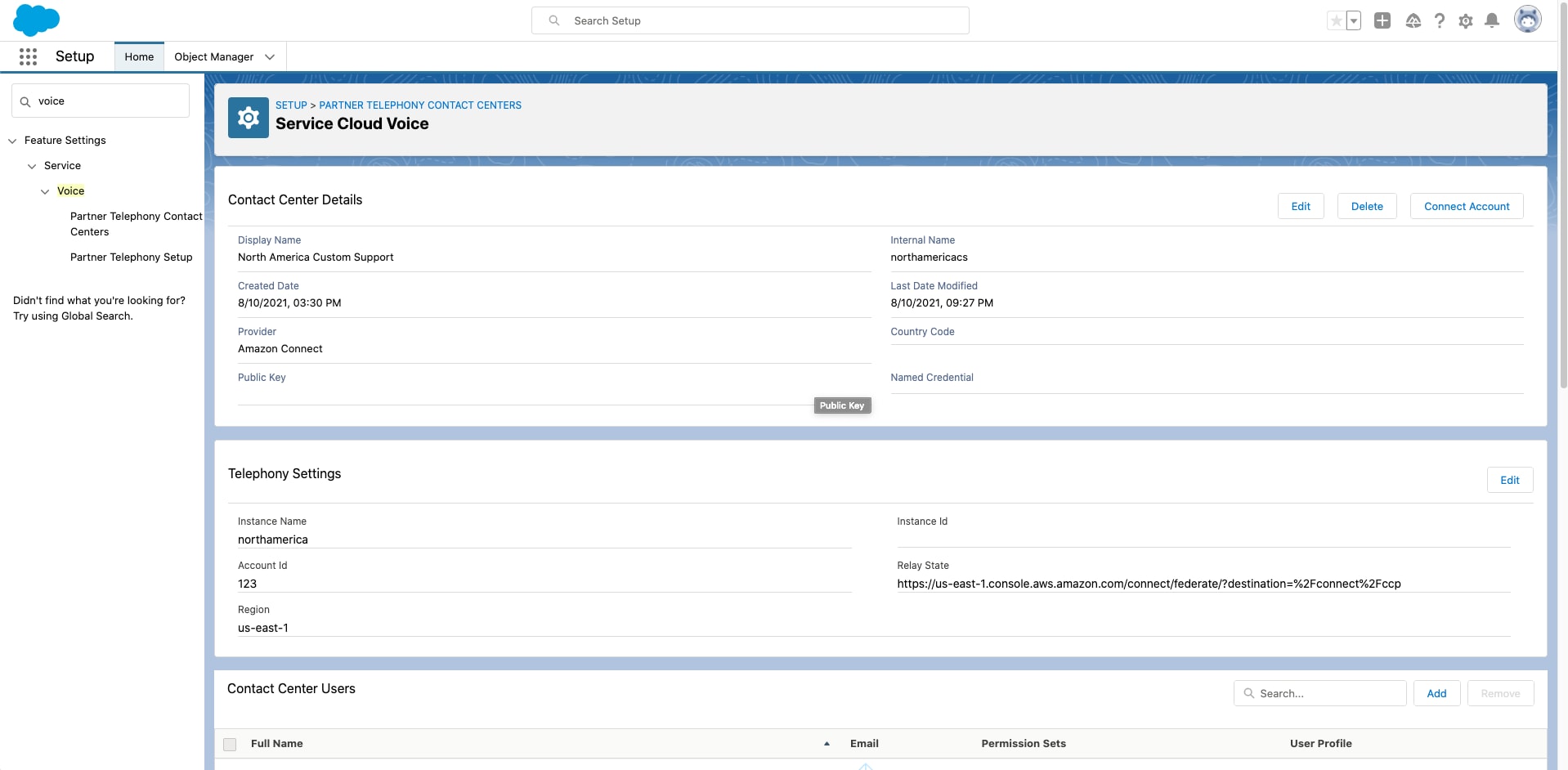
Task: Click the favorites star icon
Action: coord(1336,20)
